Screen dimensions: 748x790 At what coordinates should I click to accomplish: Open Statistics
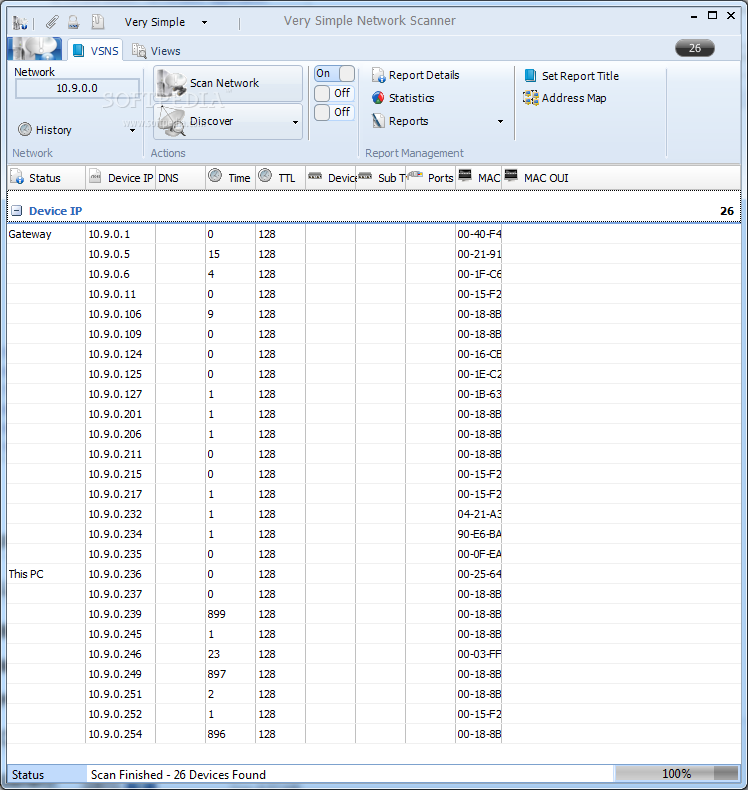403,98
